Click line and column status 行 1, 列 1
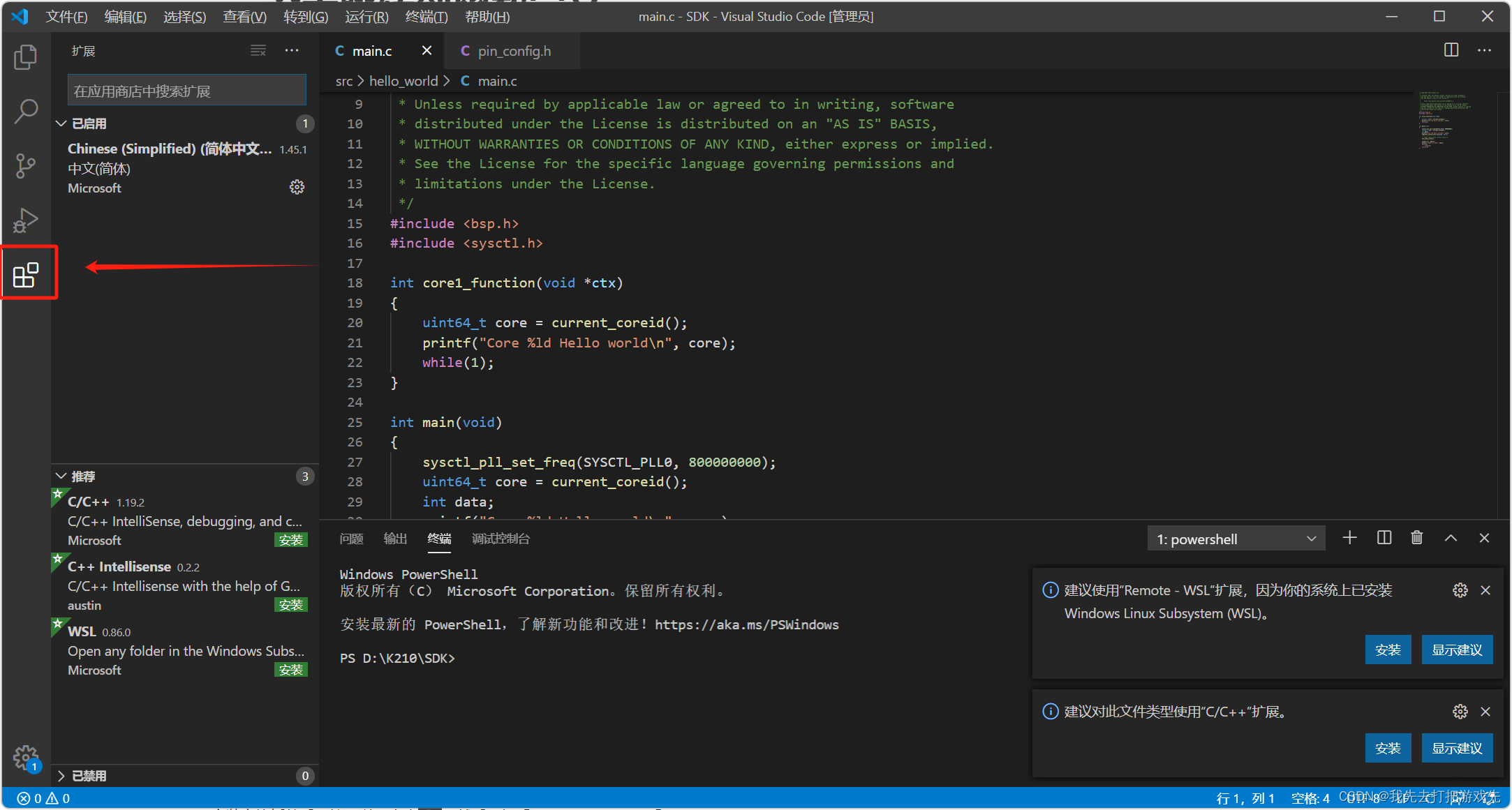 [x=1245, y=799]
